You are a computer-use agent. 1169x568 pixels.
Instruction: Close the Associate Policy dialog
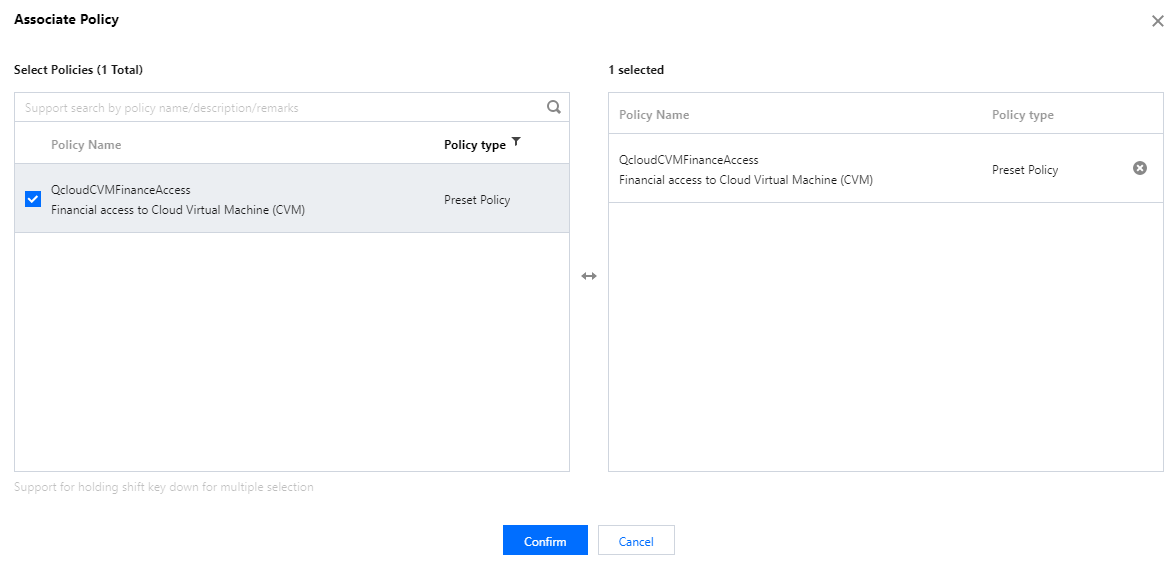coord(1157,21)
